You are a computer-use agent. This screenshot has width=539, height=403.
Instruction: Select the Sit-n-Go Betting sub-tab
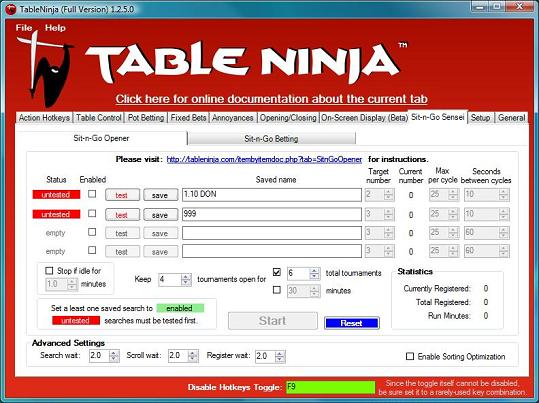tap(271, 139)
